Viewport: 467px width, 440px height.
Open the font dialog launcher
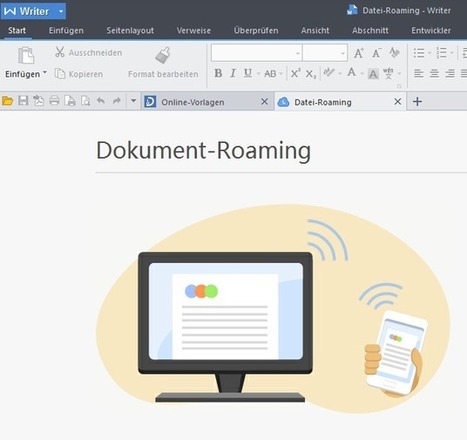tap(399, 86)
